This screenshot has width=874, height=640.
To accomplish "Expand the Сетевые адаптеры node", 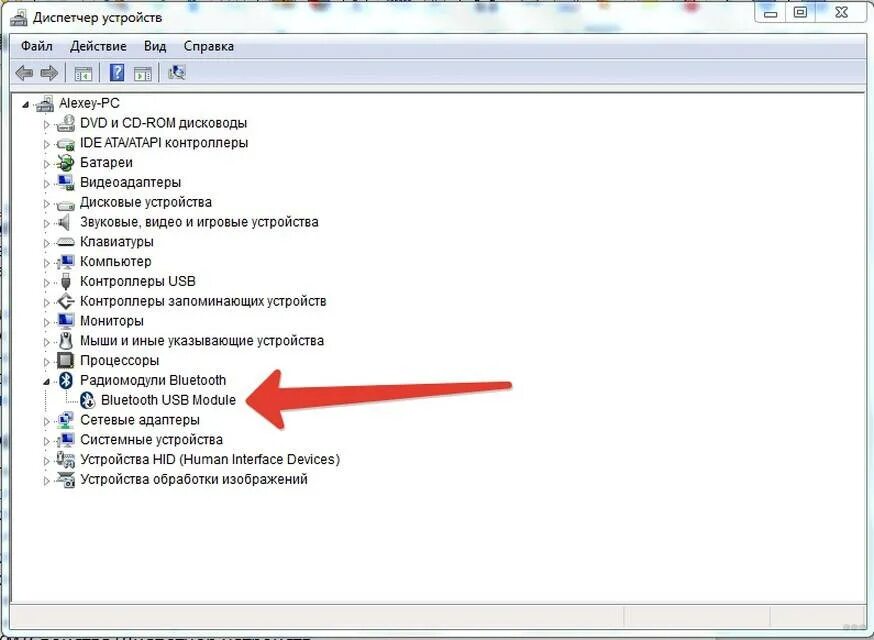I will tap(47, 421).
